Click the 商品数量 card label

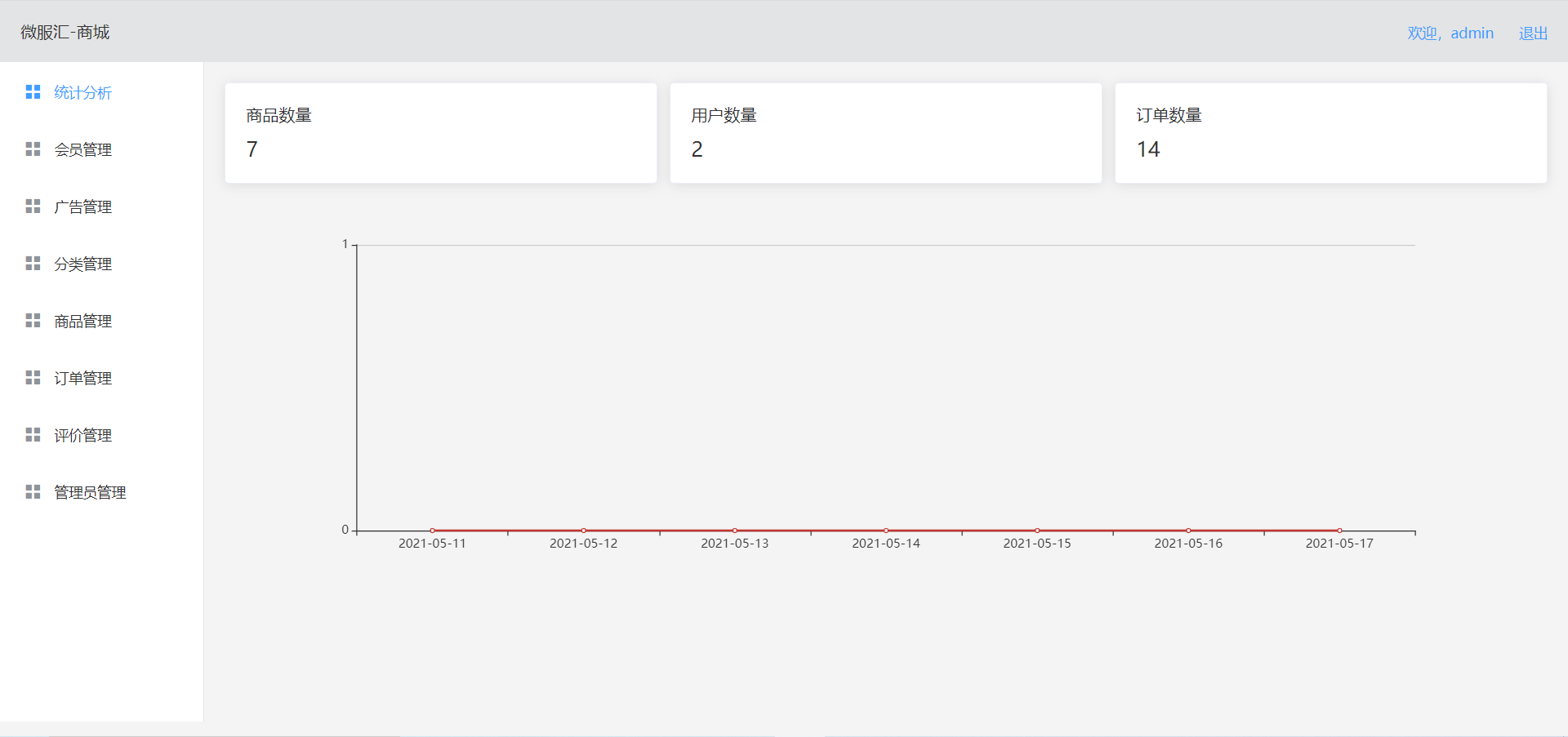pyautogui.click(x=279, y=115)
